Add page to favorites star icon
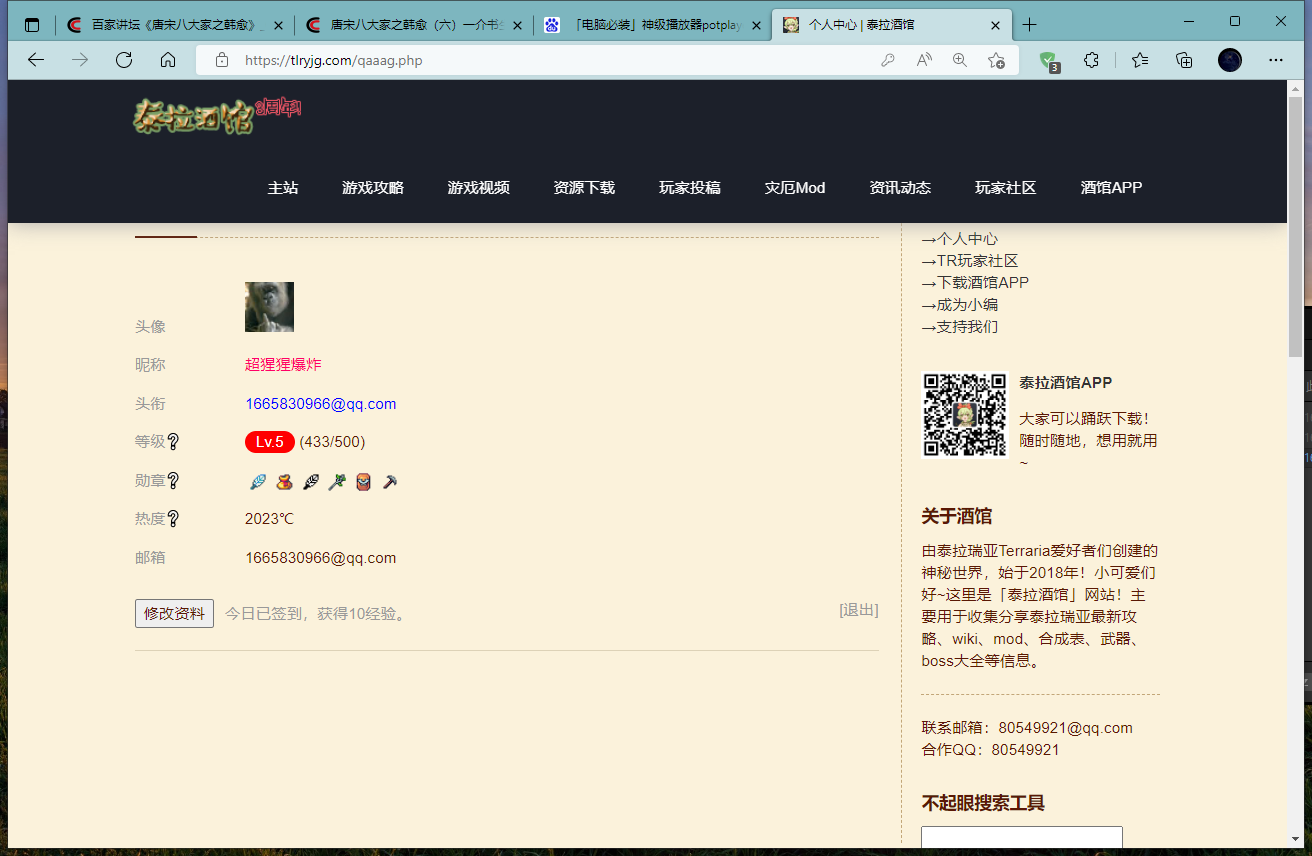Viewport: 1312px width, 856px height. [x=996, y=60]
